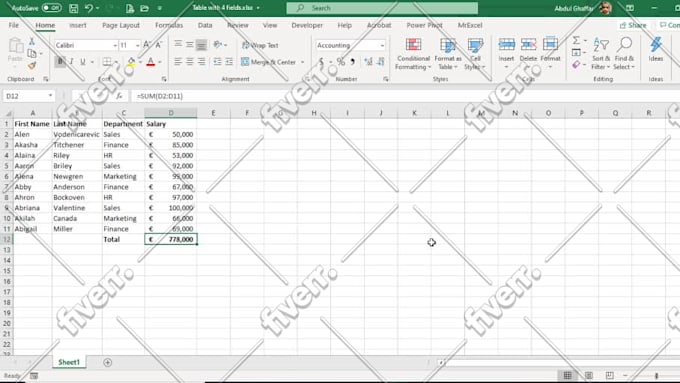Click Increase Font Size icon
This screenshot has width=680, height=383.
(x=147, y=45)
